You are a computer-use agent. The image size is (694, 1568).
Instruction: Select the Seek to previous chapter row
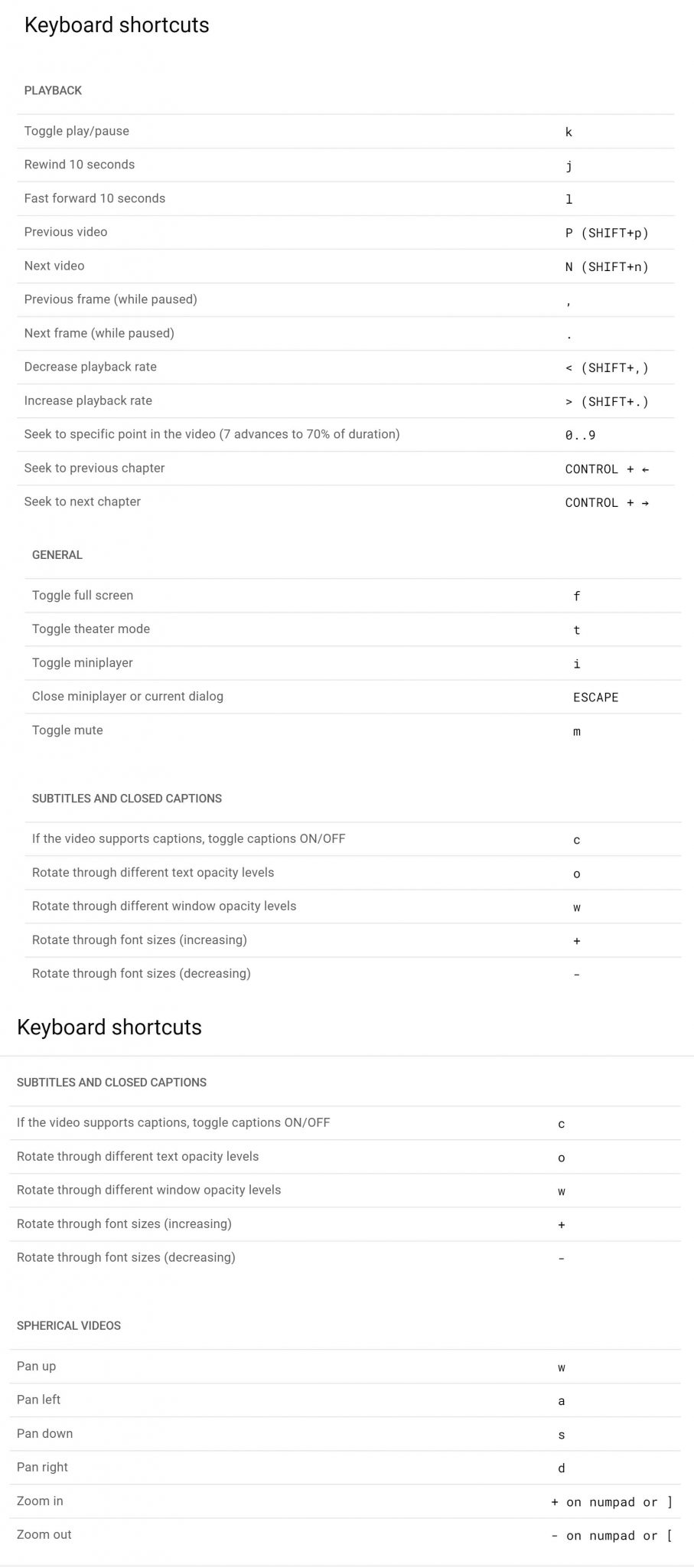tap(94, 468)
